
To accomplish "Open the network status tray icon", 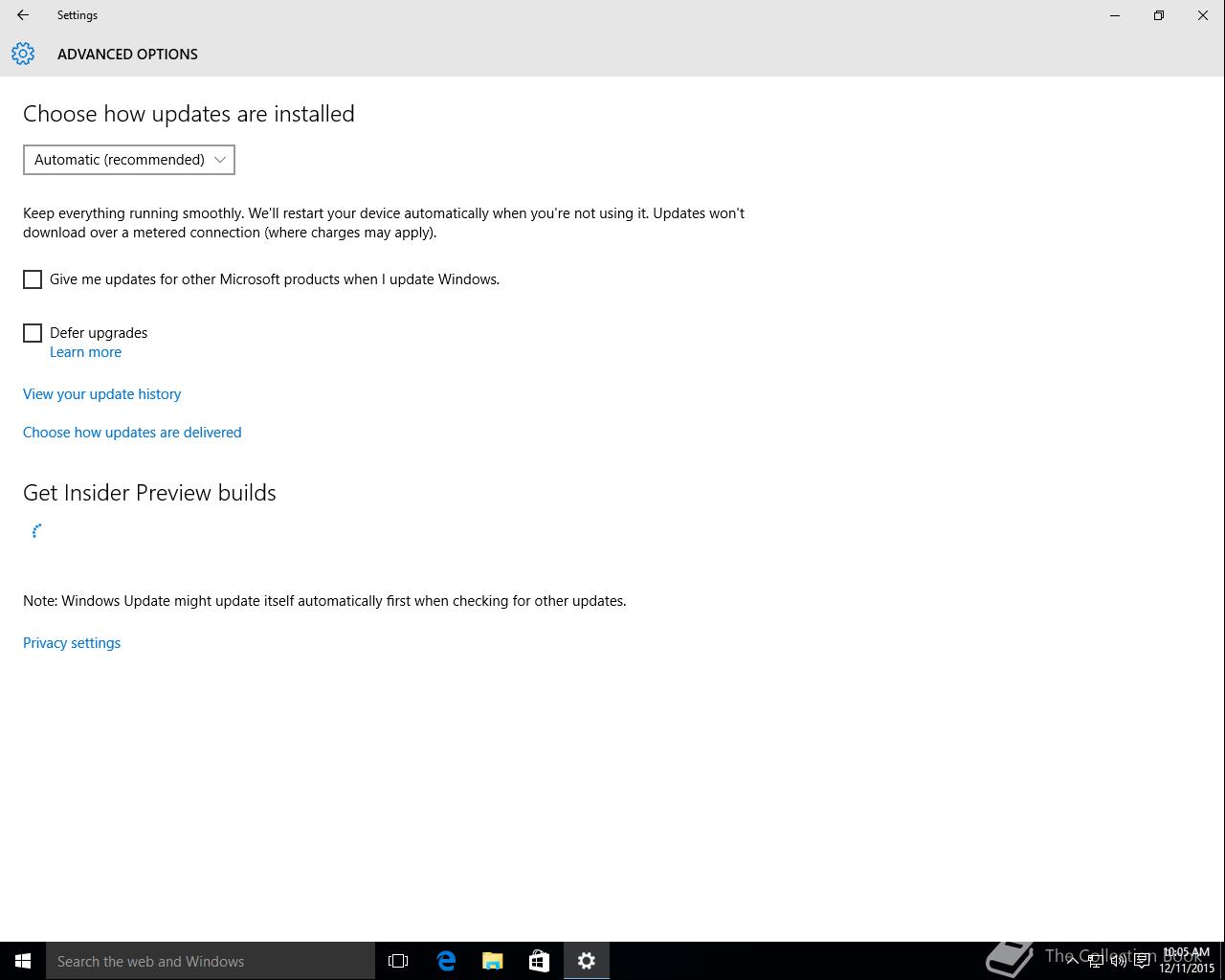I will 1096,961.
